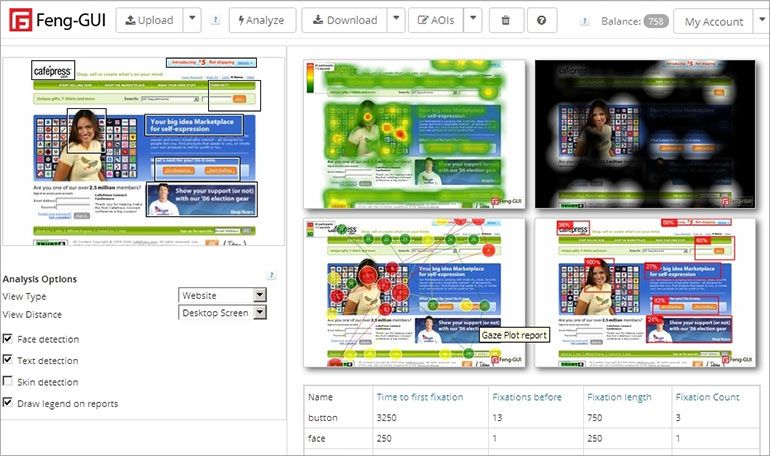Expand the arrow next to Upload

(x=192, y=20)
